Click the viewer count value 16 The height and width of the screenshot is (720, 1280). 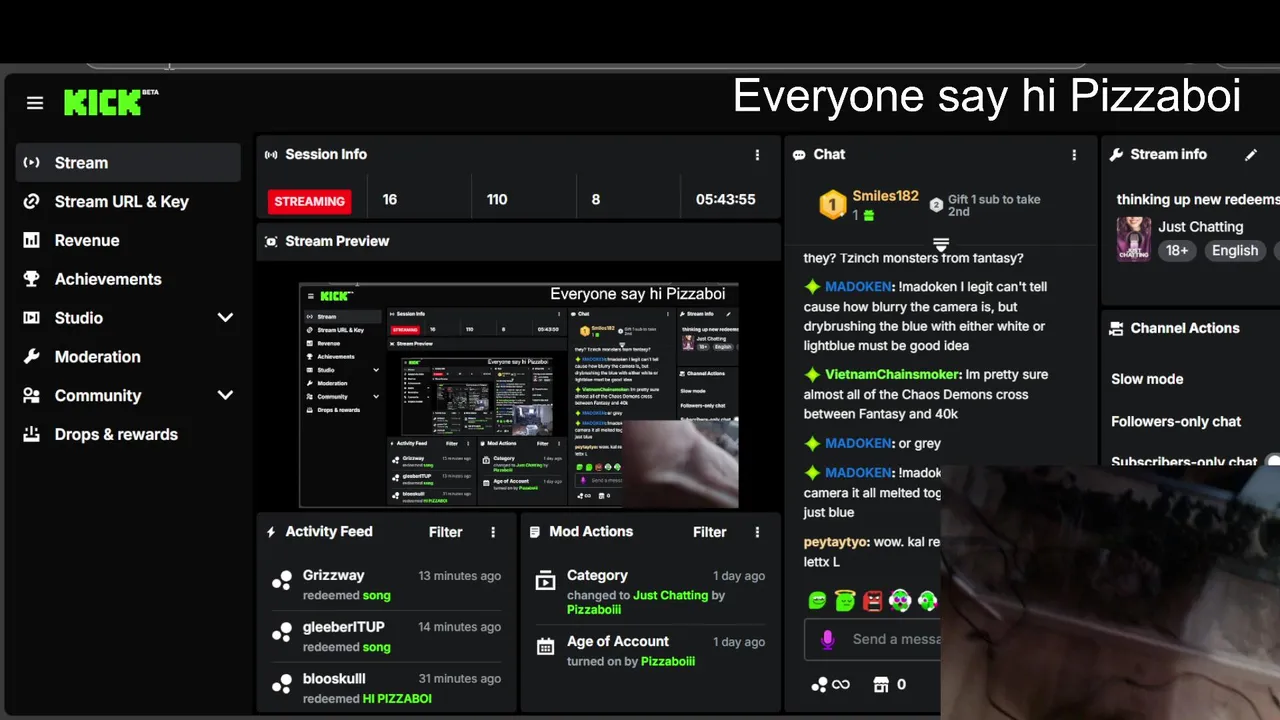point(390,200)
